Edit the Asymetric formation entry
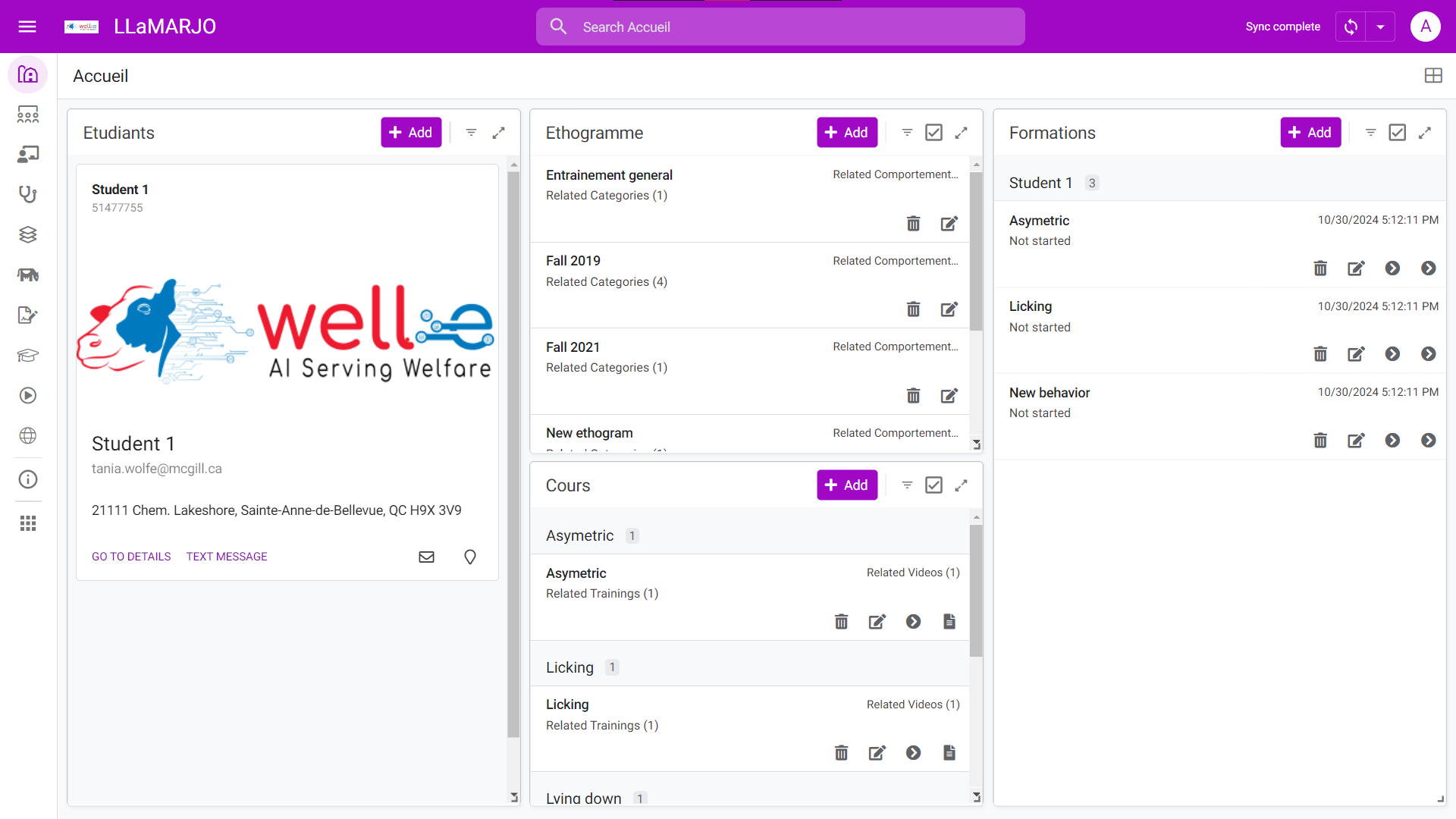This screenshot has height=819, width=1456. click(x=1356, y=268)
